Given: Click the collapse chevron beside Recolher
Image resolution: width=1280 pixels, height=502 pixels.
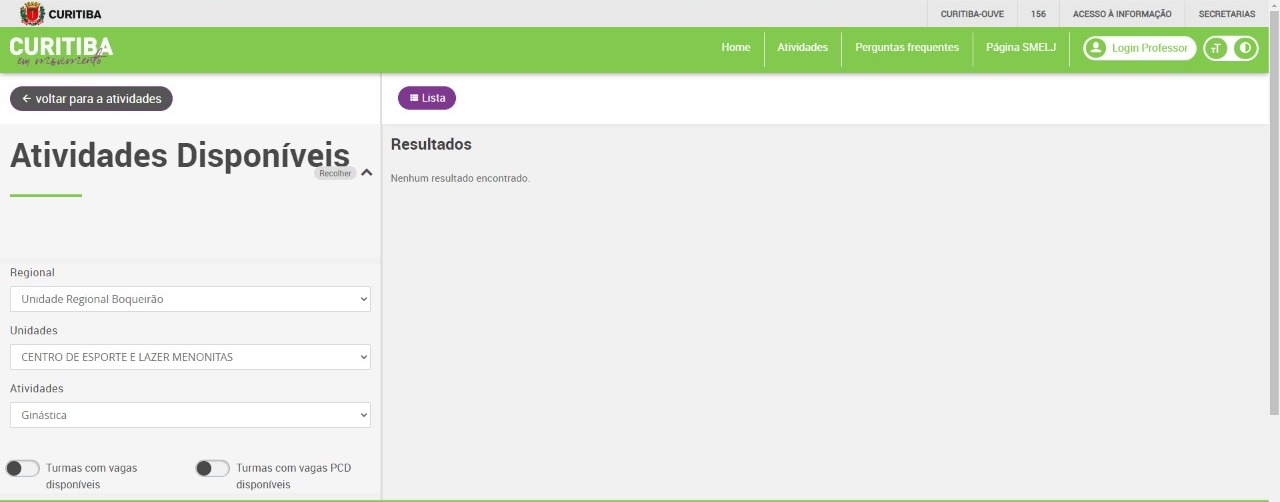Looking at the screenshot, I should 367,173.
